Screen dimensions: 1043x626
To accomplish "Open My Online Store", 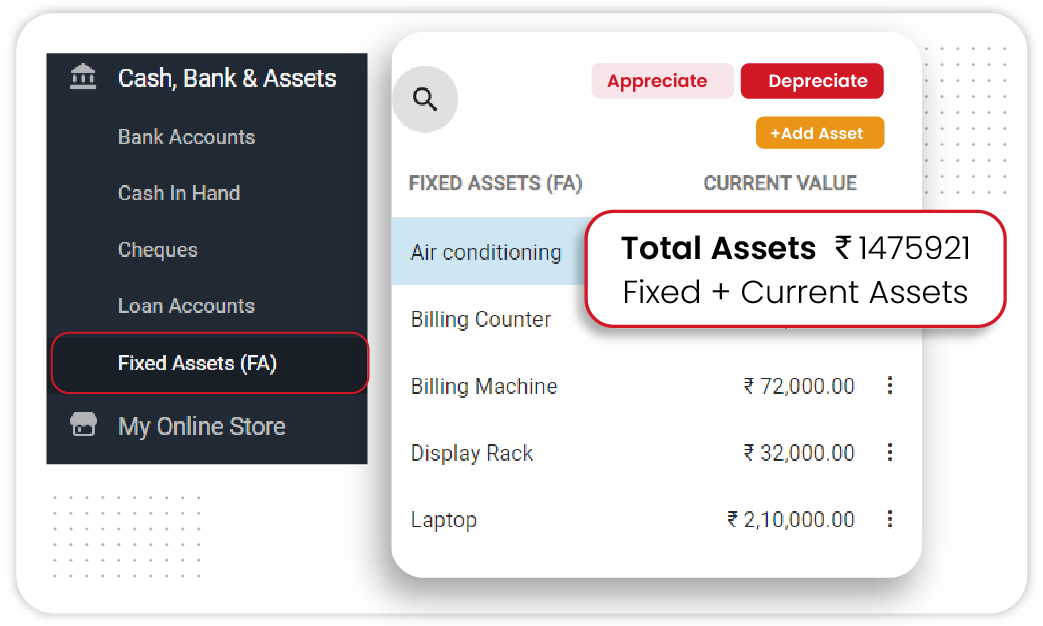I will [x=200, y=426].
